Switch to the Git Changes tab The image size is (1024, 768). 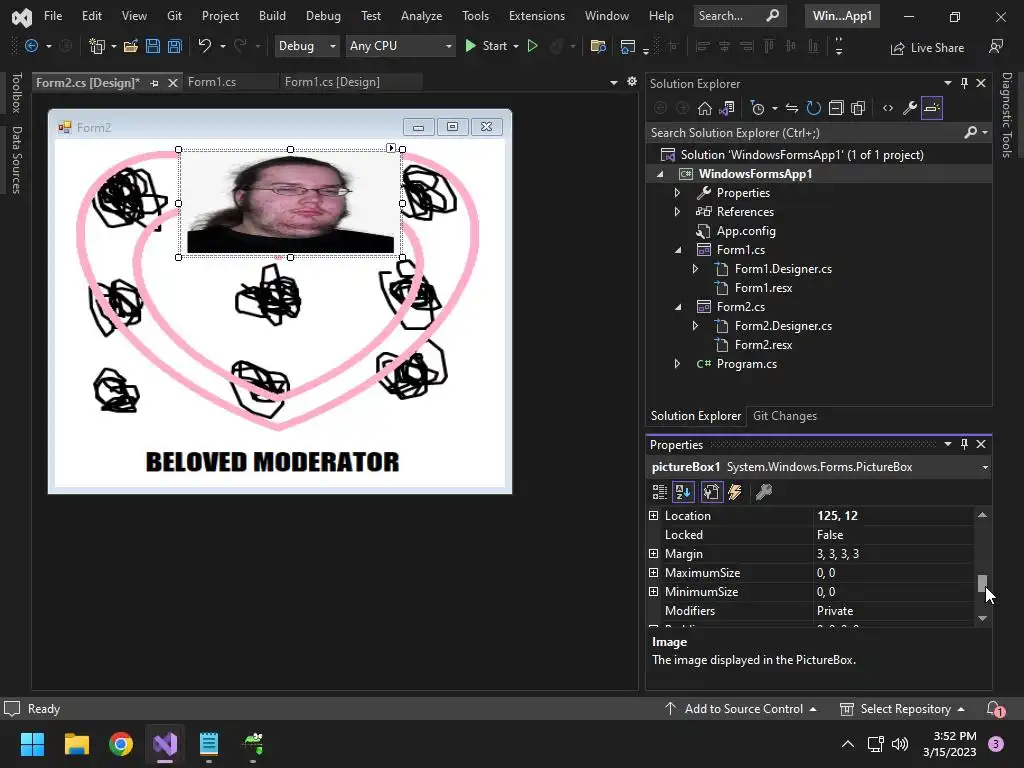point(785,416)
